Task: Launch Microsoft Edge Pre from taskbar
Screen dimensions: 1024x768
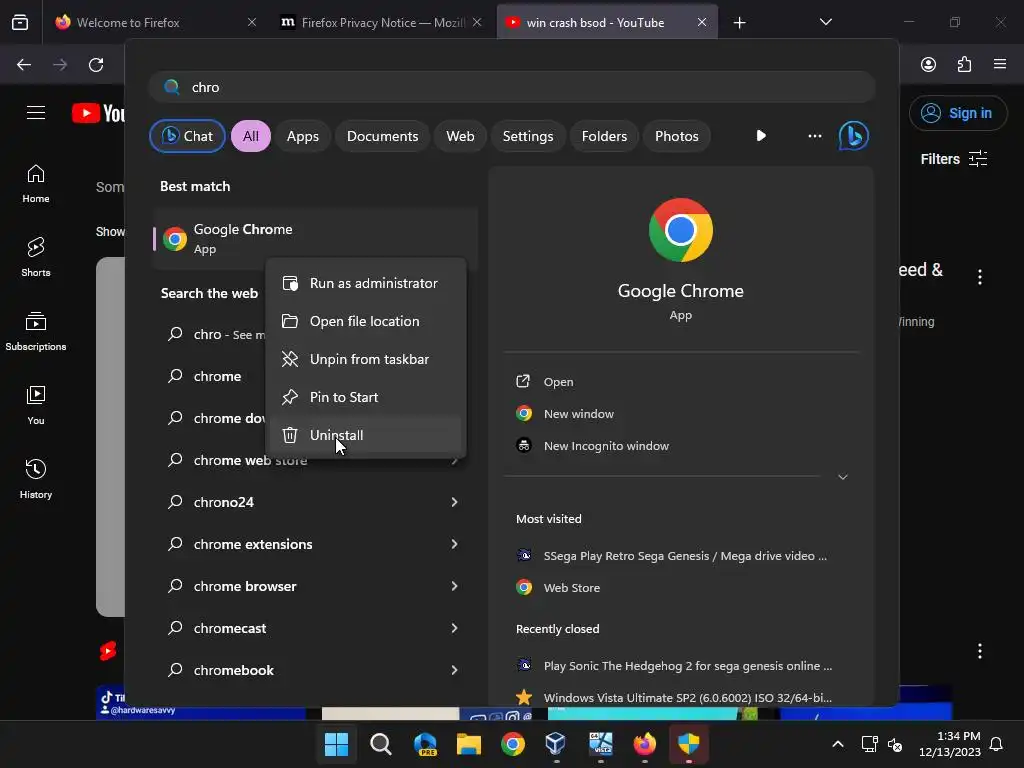Action: 425,743
